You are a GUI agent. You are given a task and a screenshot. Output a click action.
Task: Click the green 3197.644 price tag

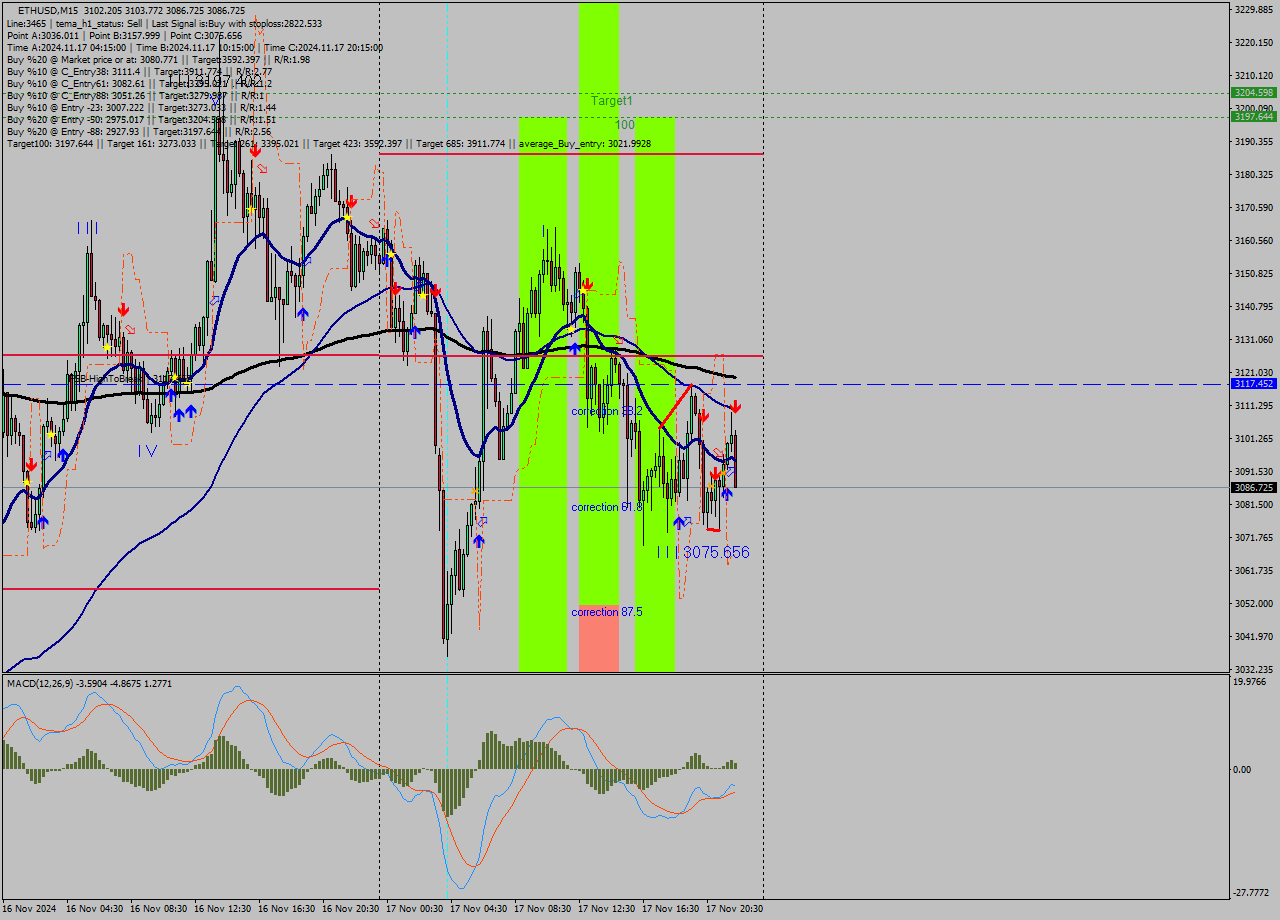point(1253,116)
